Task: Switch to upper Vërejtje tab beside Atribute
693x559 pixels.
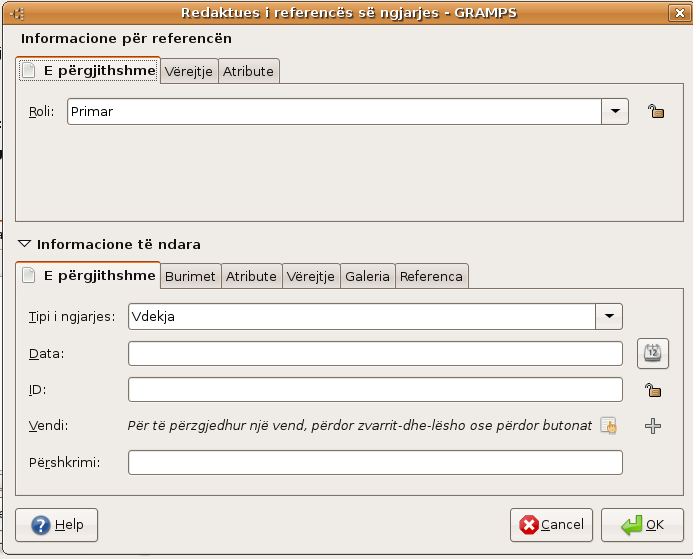Action: (x=189, y=72)
